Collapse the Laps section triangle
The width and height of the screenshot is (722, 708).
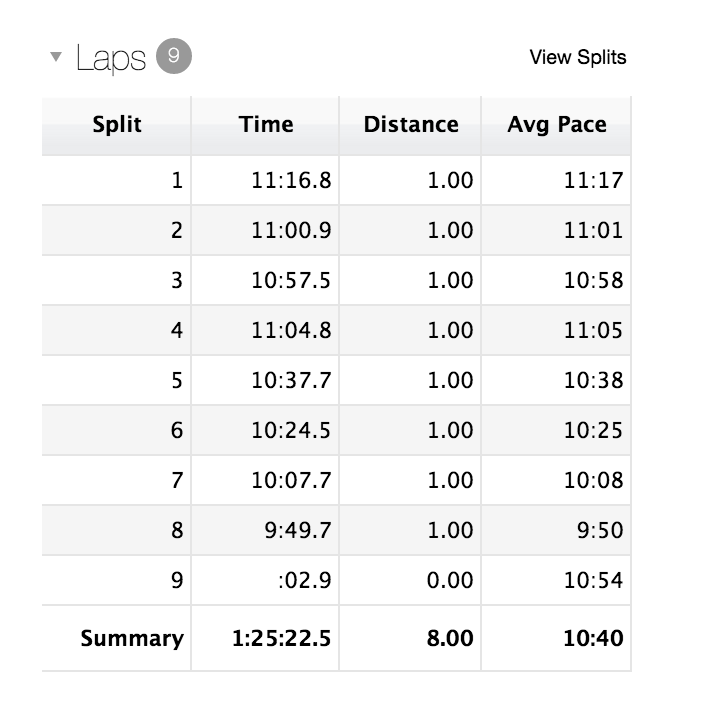click(56, 57)
